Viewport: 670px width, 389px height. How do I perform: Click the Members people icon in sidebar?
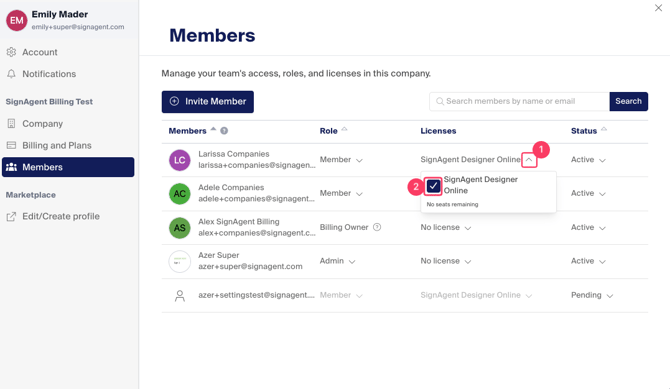point(12,167)
